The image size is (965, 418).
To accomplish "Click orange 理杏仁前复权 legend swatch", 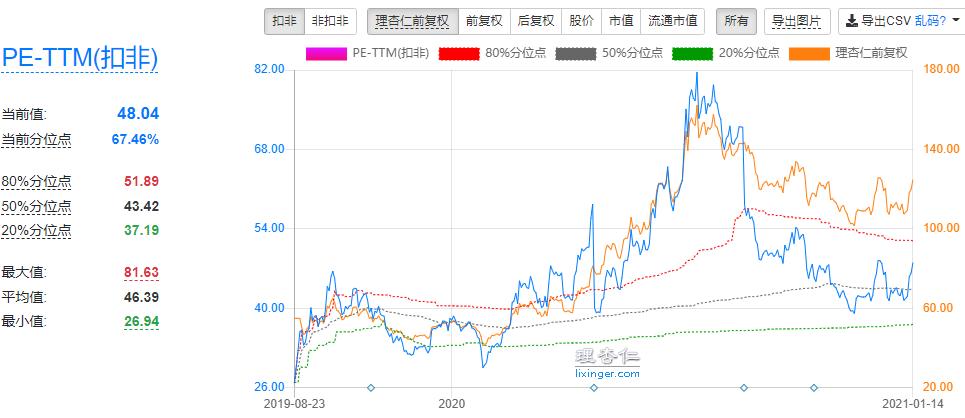I will pos(810,54).
